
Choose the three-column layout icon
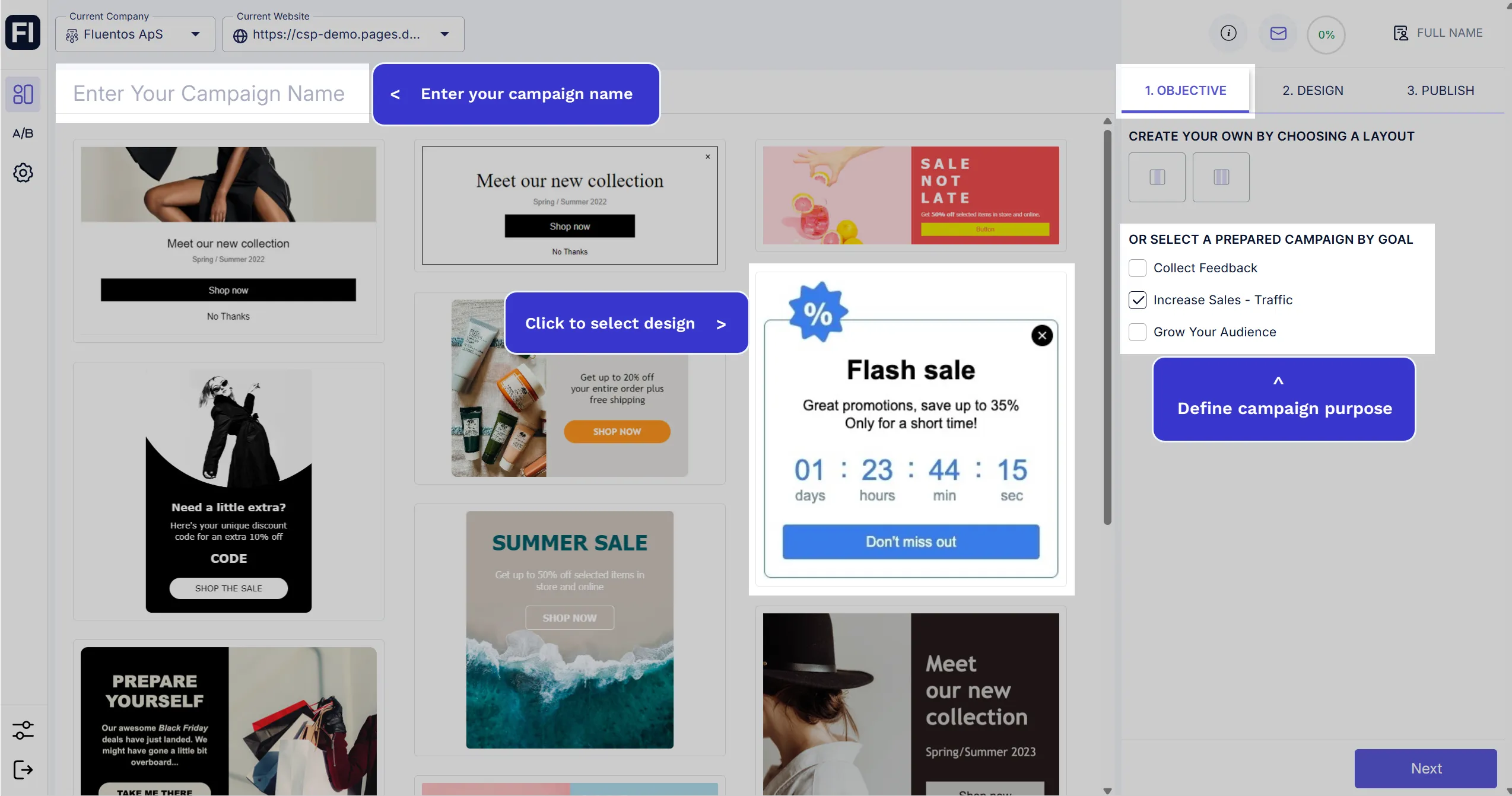[x=1221, y=177]
